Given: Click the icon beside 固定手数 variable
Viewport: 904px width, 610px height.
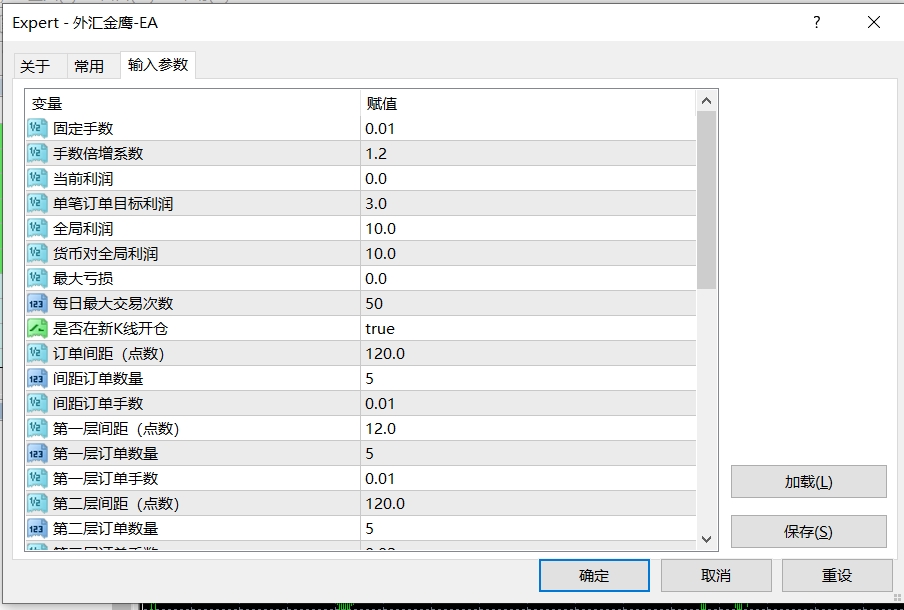Looking at the screenshot, I should coord(37,128).
